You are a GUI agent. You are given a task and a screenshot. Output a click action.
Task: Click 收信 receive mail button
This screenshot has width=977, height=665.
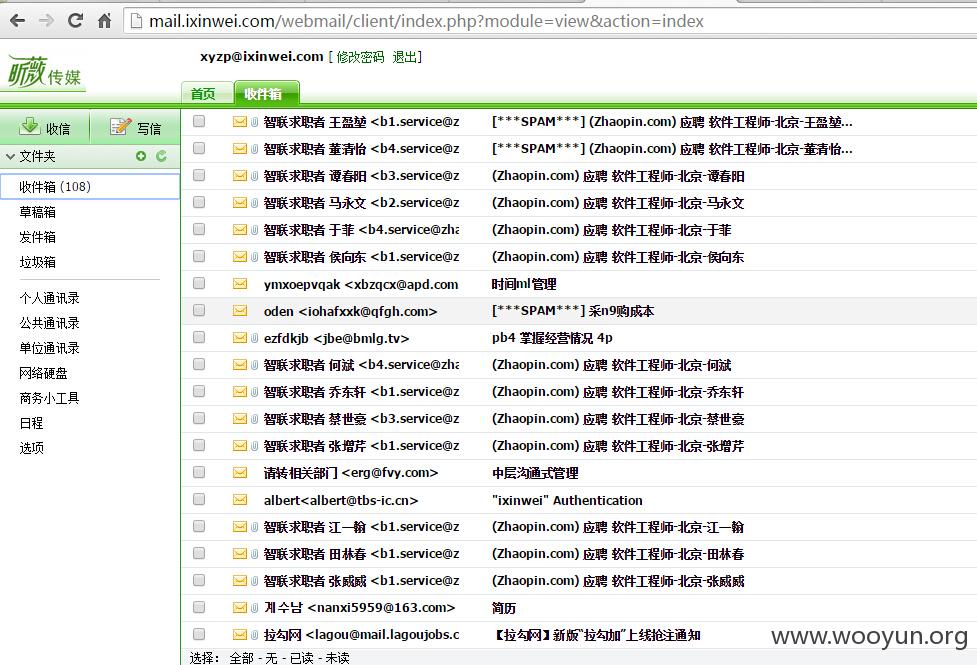point(45,127)
